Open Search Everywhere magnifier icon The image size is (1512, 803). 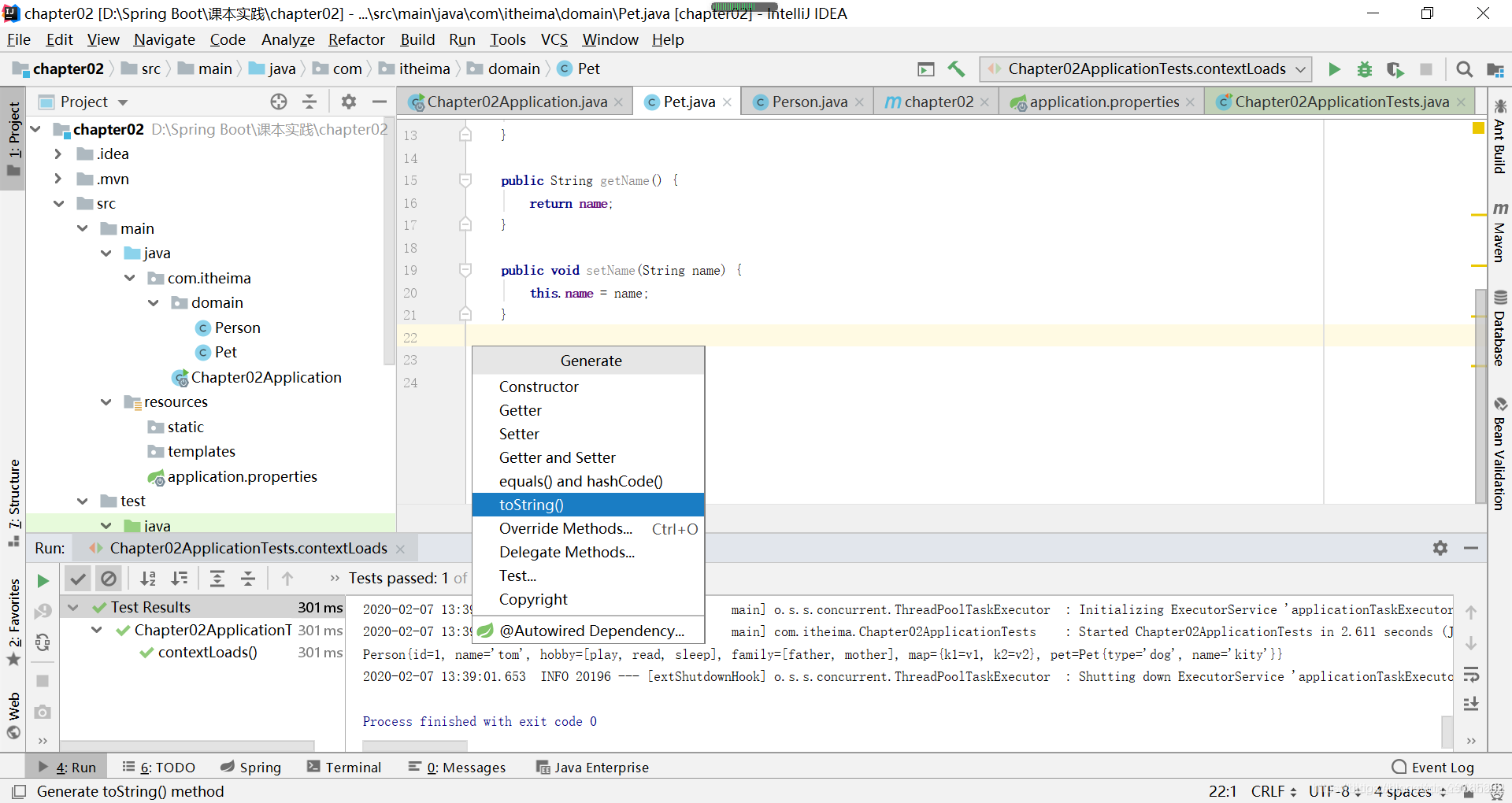[1464, 69]
